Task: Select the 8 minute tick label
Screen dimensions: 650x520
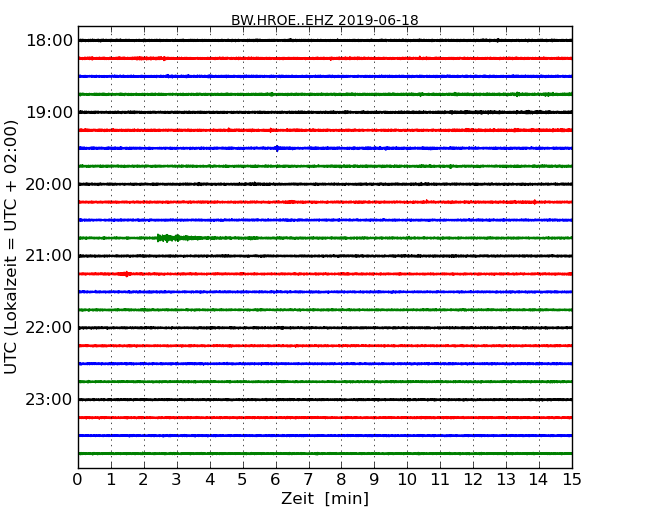Action: point(342,480)
